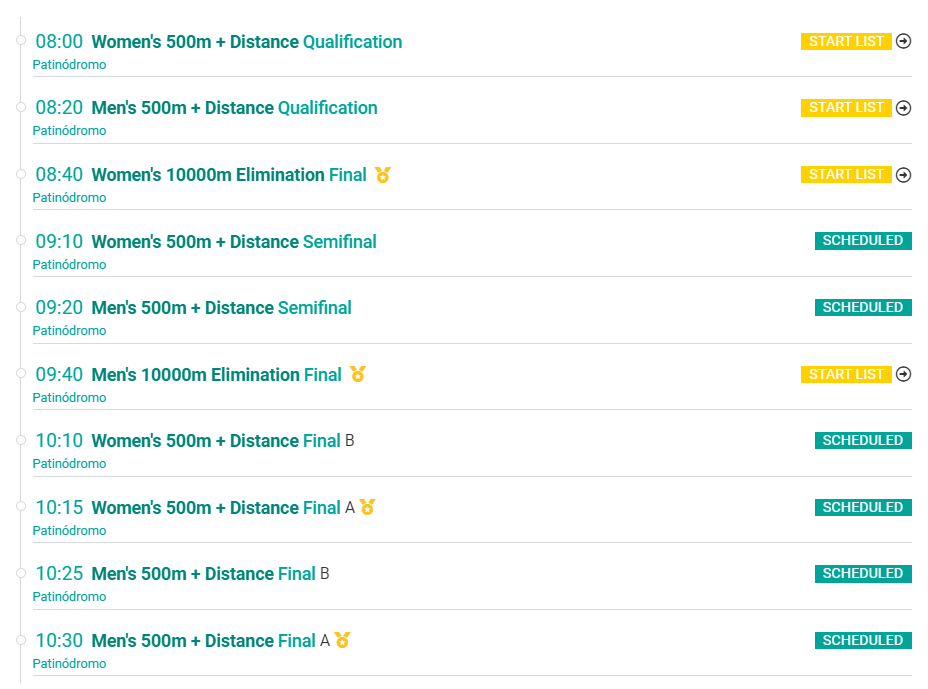Open Men's 500m + Distance Semifinal event
Viewport: 928px width, 689px height.
coord(221,308)
